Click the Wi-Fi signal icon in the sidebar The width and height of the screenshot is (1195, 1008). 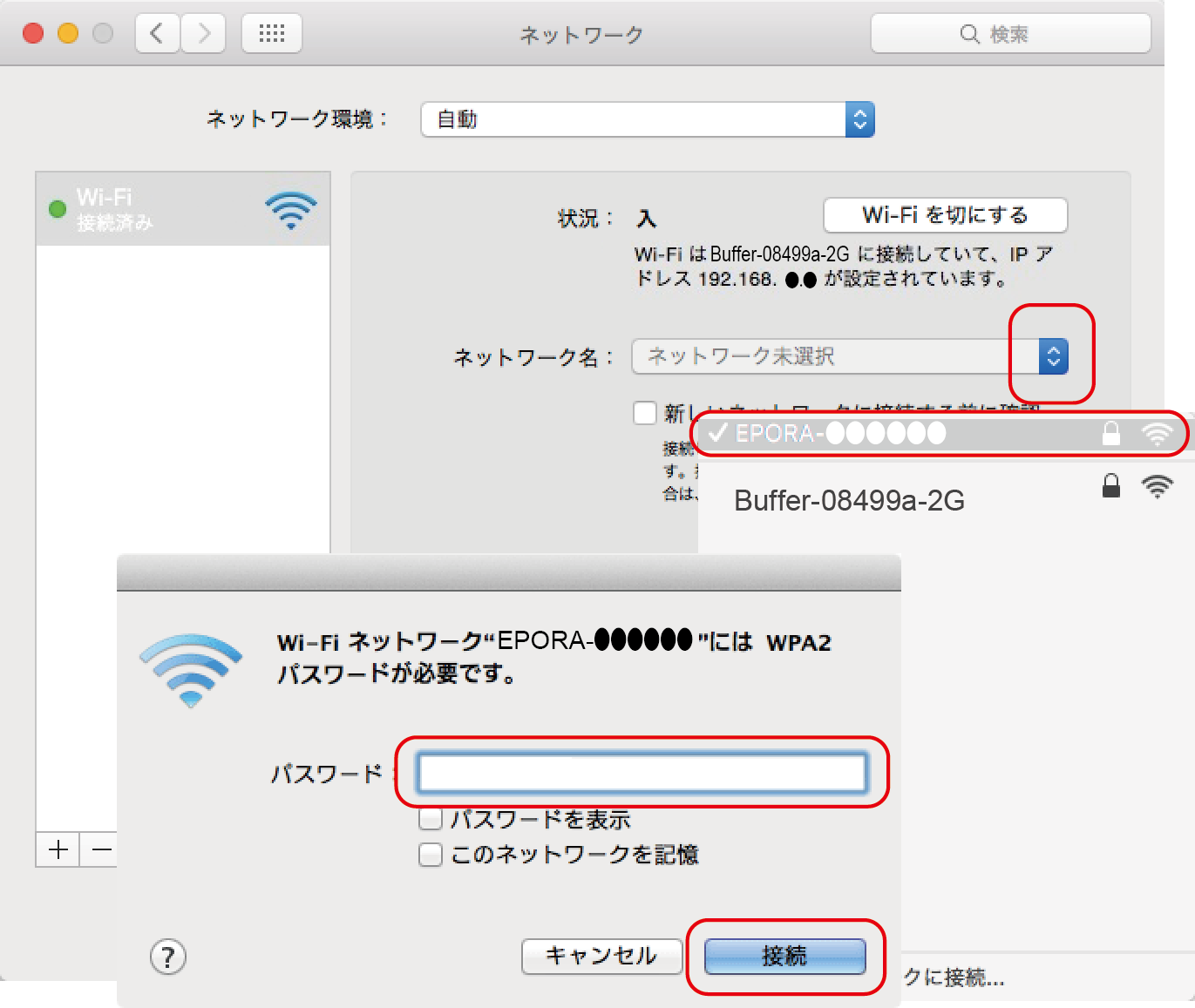[291, 210]
